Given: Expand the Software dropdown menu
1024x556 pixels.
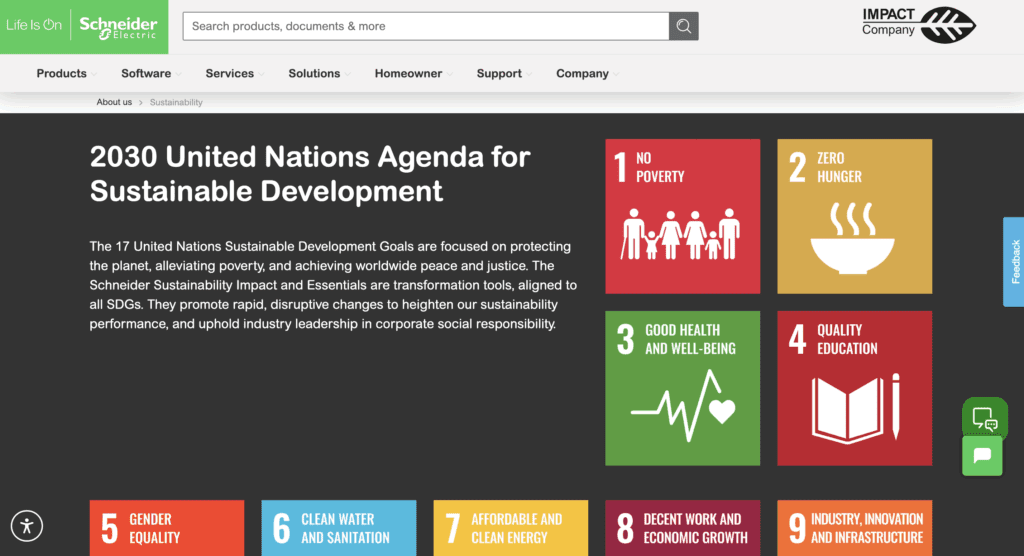Looking at the screenshot, I should 146,73.
